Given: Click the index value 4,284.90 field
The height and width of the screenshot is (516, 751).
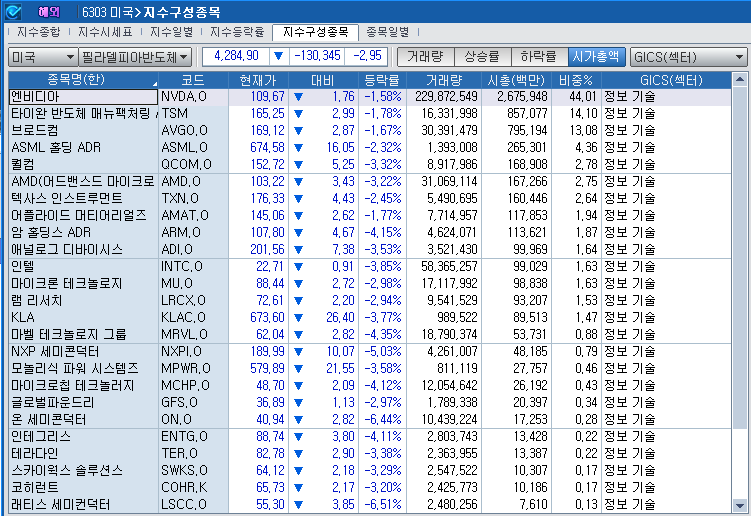Looking at the screenshot, I should [x=236, y=57].
